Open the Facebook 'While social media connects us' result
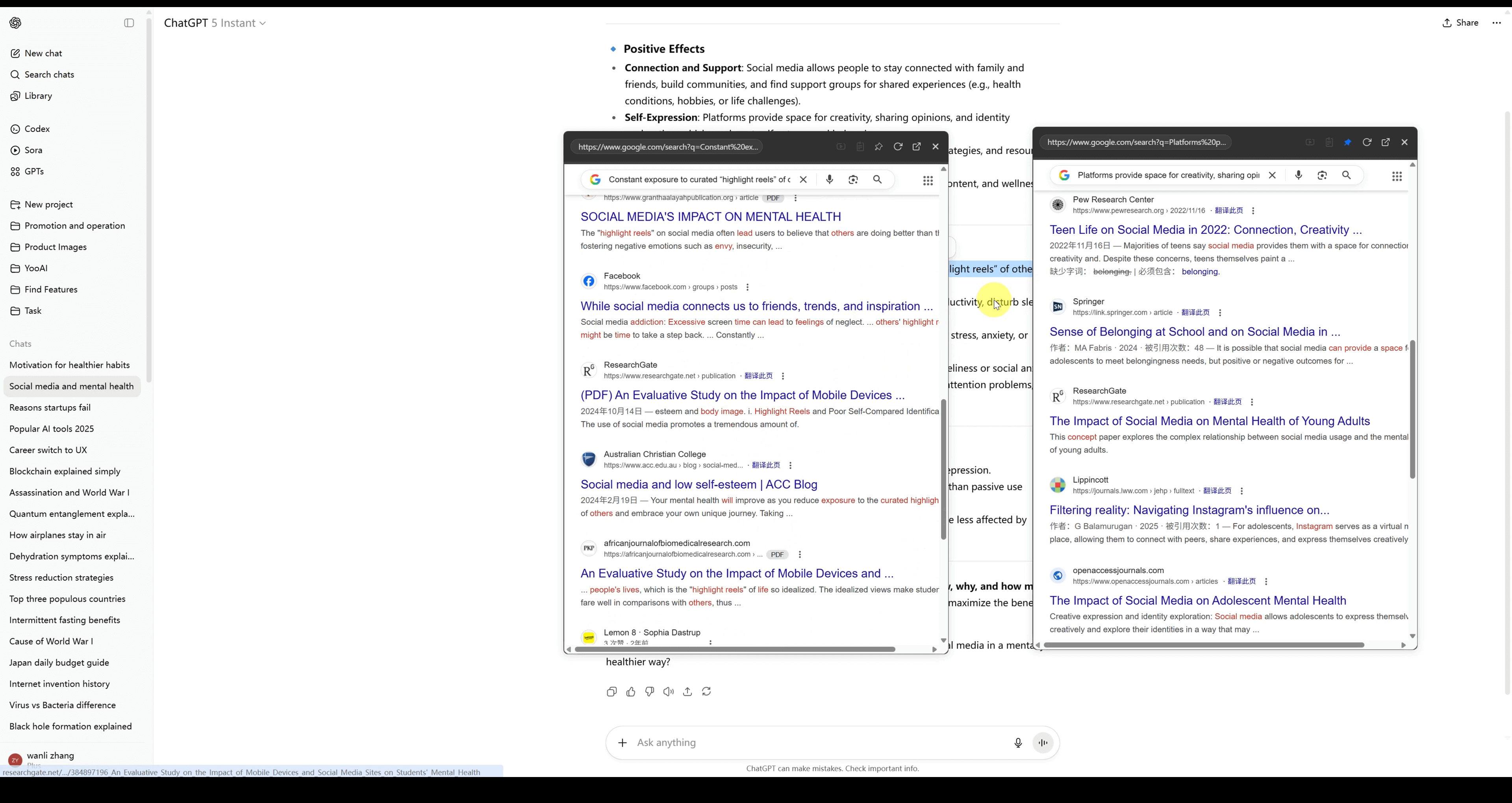 point(756,306)
